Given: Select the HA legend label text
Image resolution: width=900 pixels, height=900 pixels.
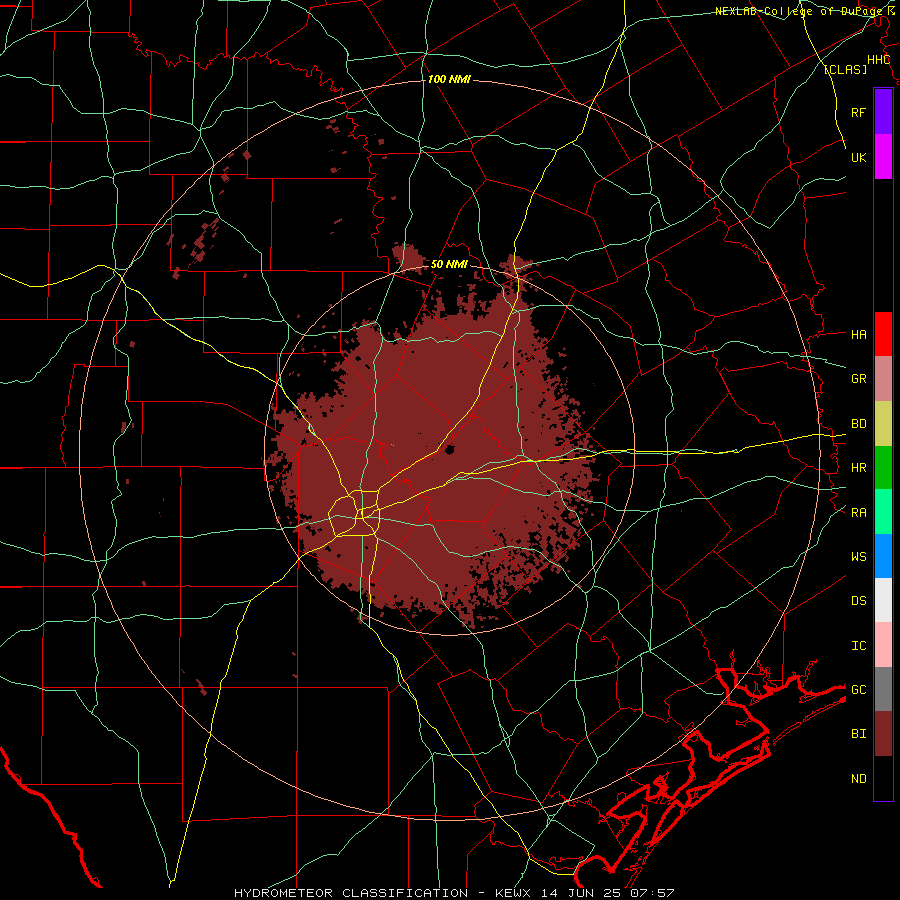Looking at the screenshot, I should click(858, 335).
